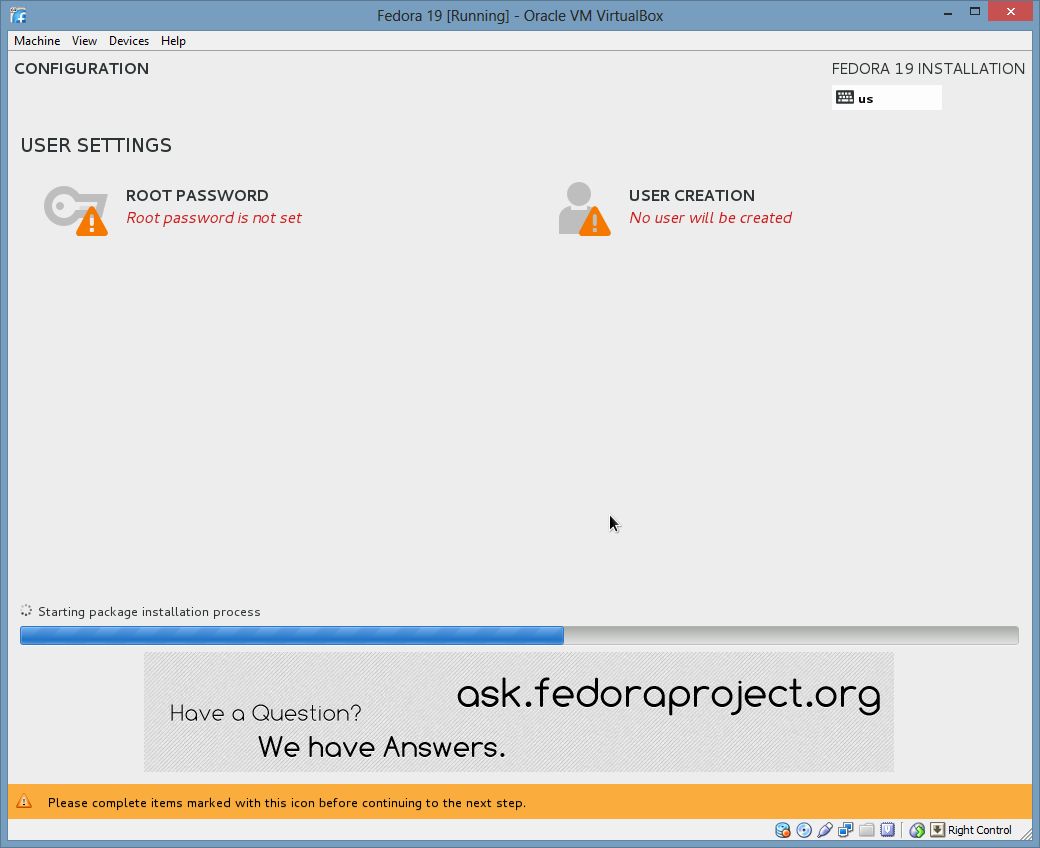Click the virtualization CPU chip status icon
This screenshot has height=848, width=1040.
887,830
